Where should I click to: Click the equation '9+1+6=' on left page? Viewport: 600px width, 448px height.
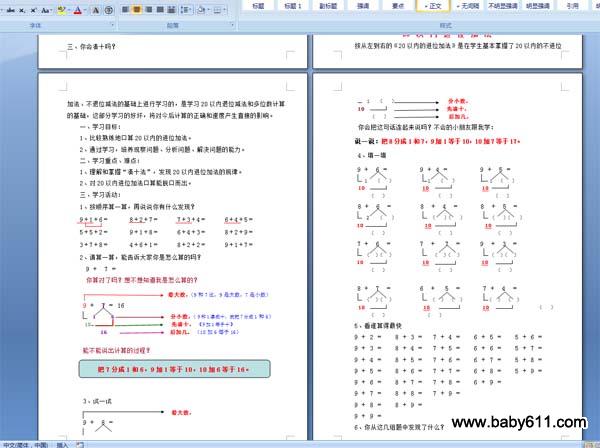coord(93,220)
